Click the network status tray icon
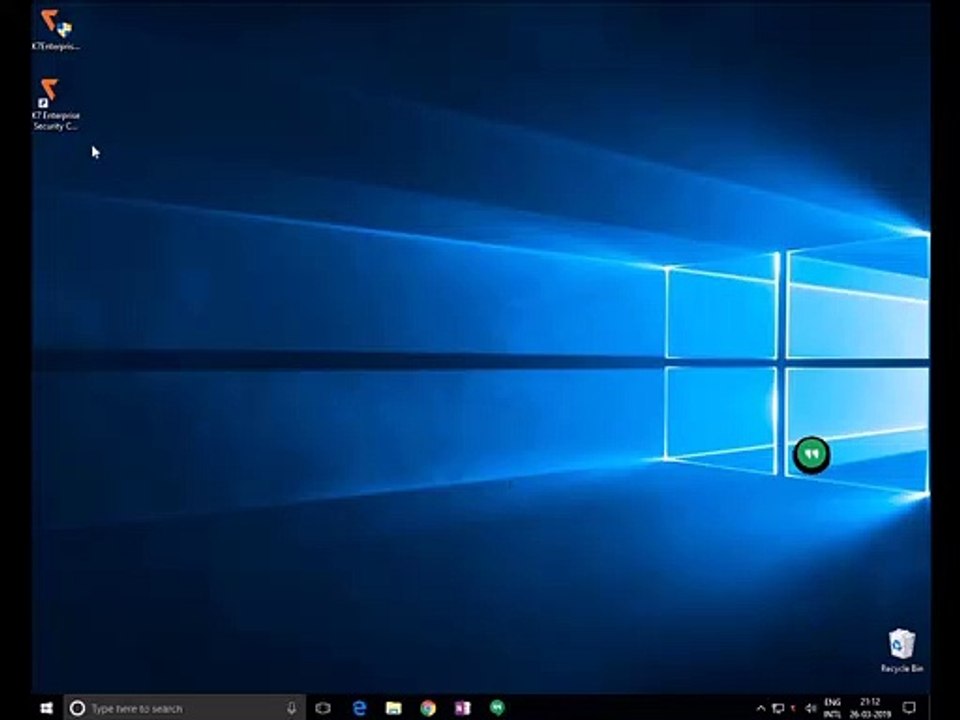960x720 pixels. 778,708
